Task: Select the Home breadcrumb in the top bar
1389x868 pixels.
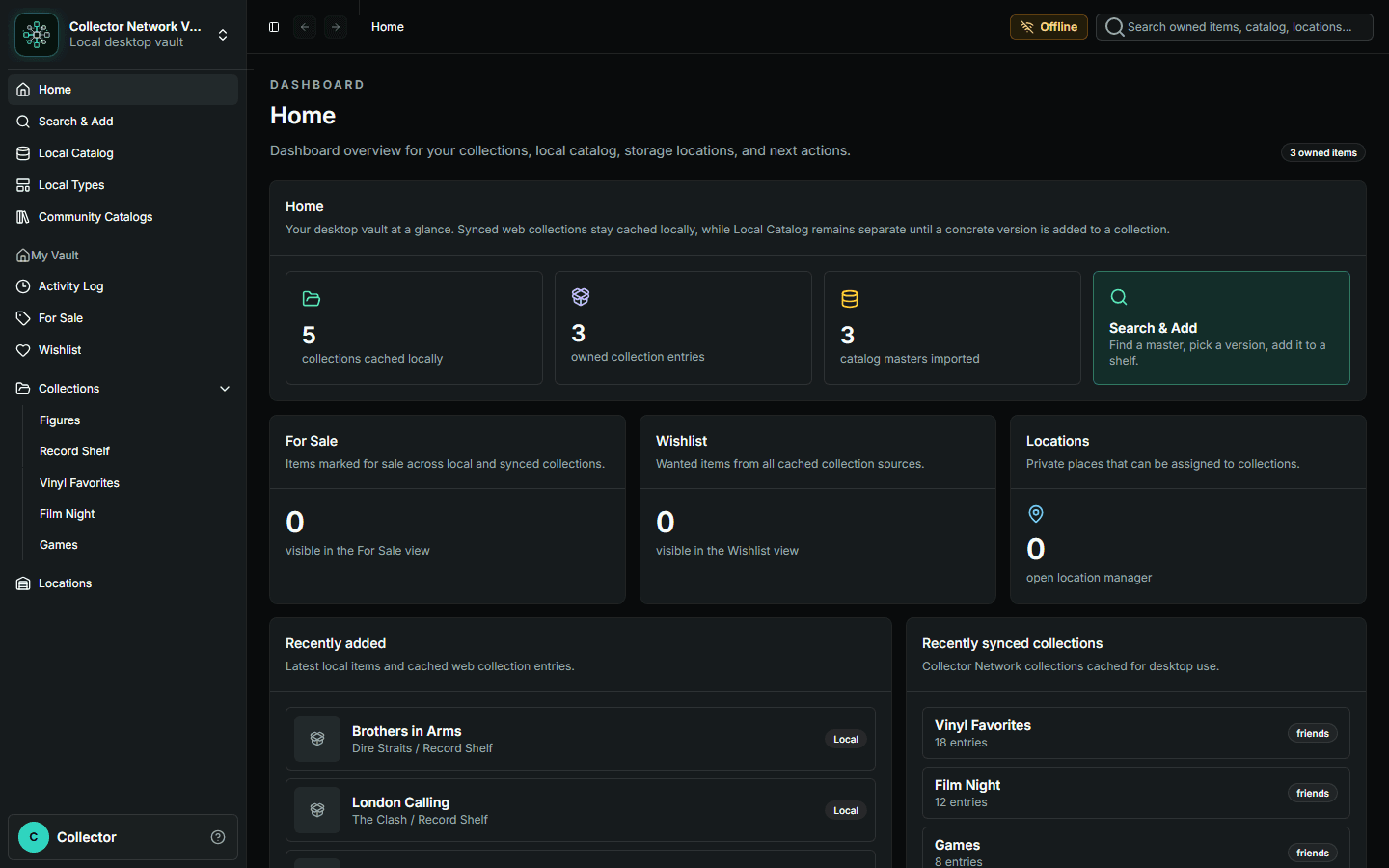Action: [388, 27]
